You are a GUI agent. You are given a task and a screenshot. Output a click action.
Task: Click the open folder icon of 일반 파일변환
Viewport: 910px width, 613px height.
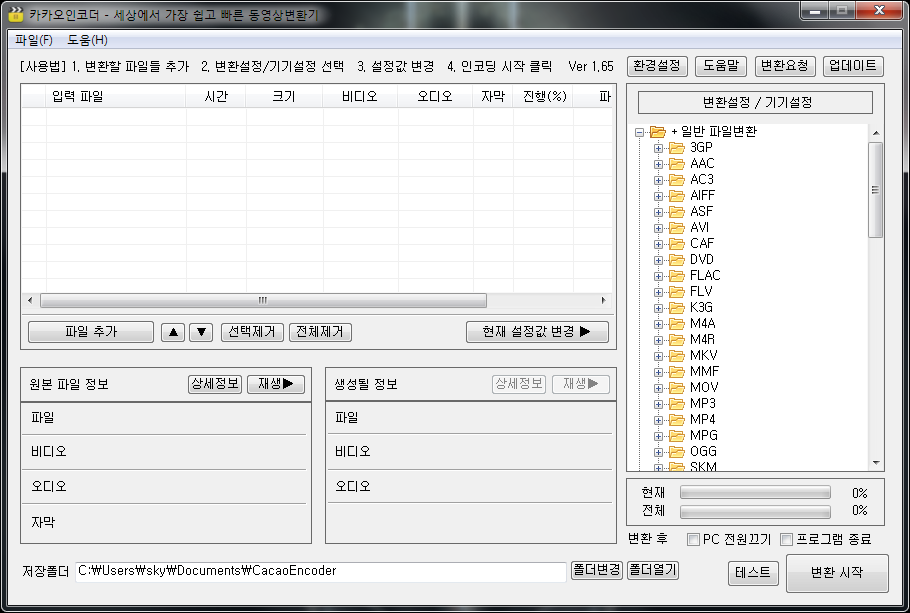click(x=658, y=132)
